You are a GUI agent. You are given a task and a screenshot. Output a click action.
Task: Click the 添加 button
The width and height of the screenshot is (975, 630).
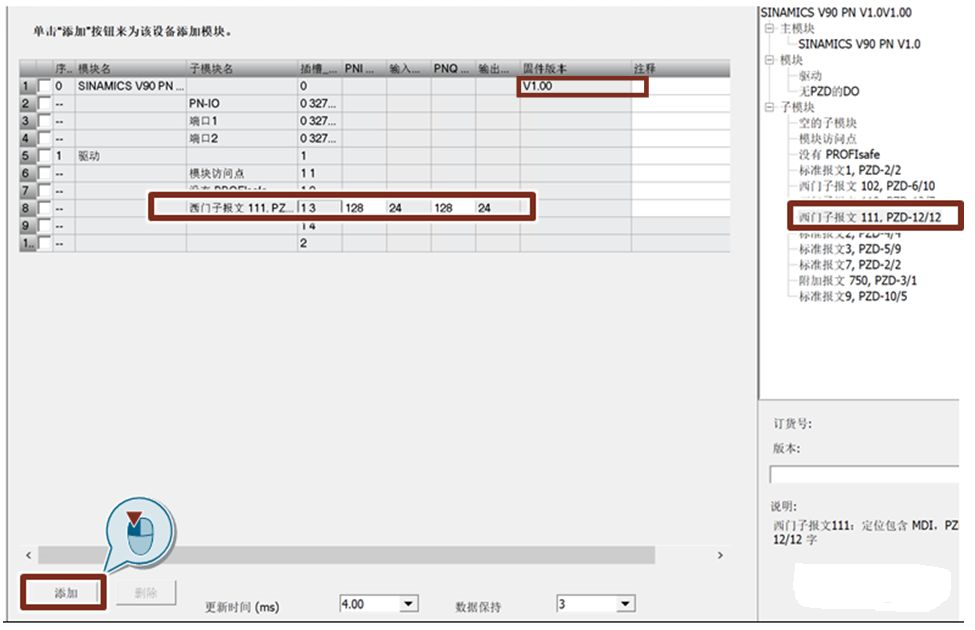65,593
